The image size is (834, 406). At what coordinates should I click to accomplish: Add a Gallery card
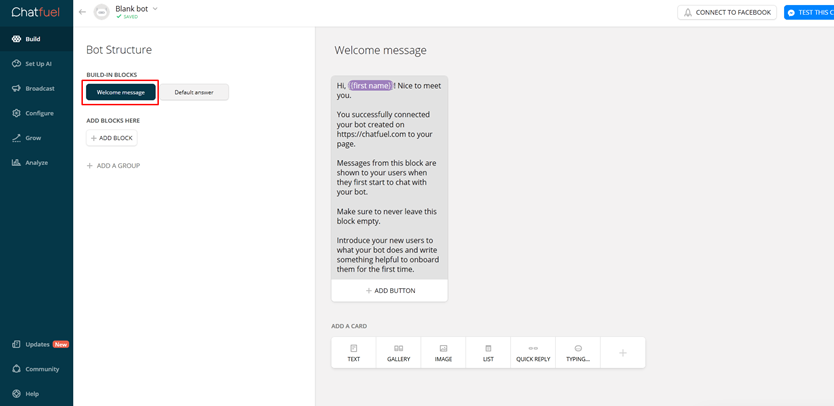[x=398, y=353]
